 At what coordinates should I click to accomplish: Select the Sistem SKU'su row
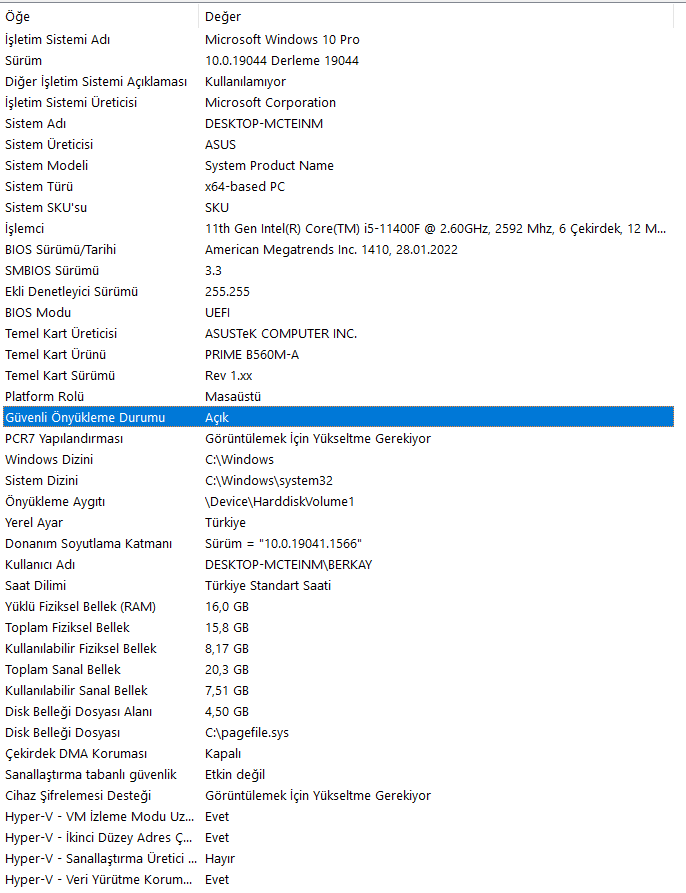coord(338,208)
